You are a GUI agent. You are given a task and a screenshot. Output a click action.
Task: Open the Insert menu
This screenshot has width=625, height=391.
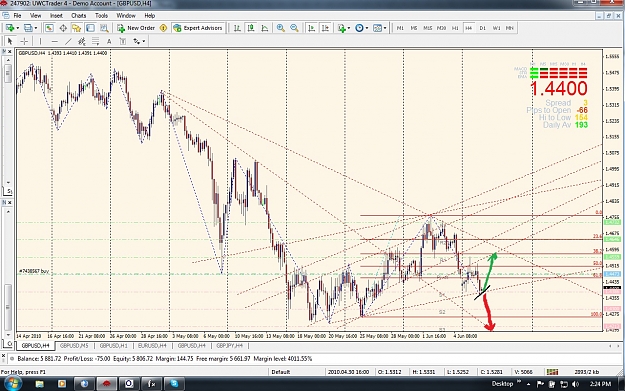56,16
